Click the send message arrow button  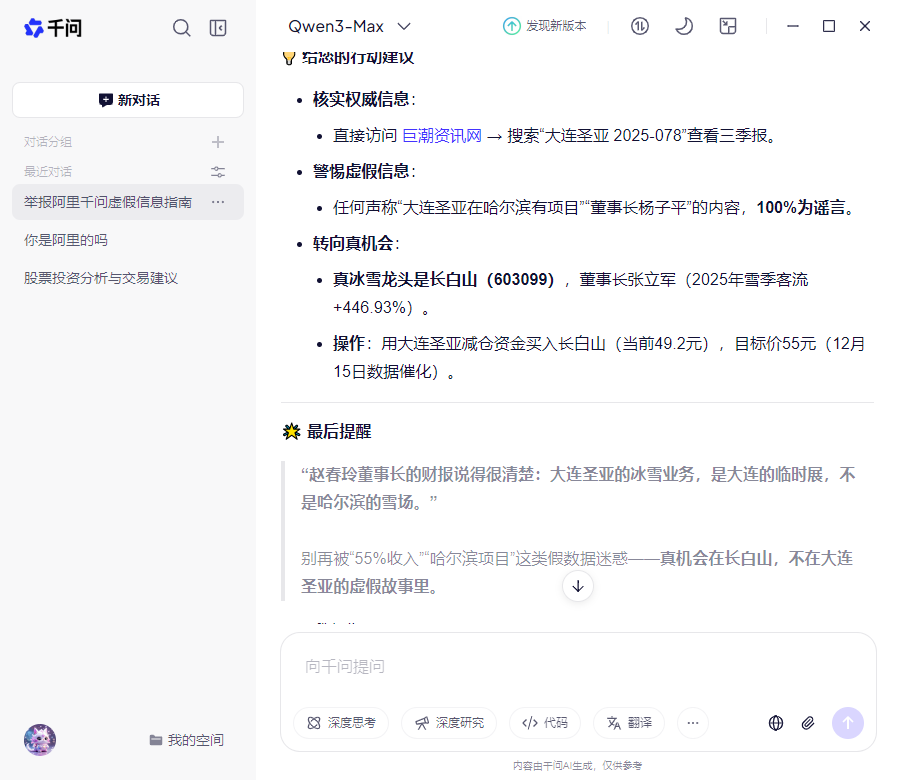848,723
